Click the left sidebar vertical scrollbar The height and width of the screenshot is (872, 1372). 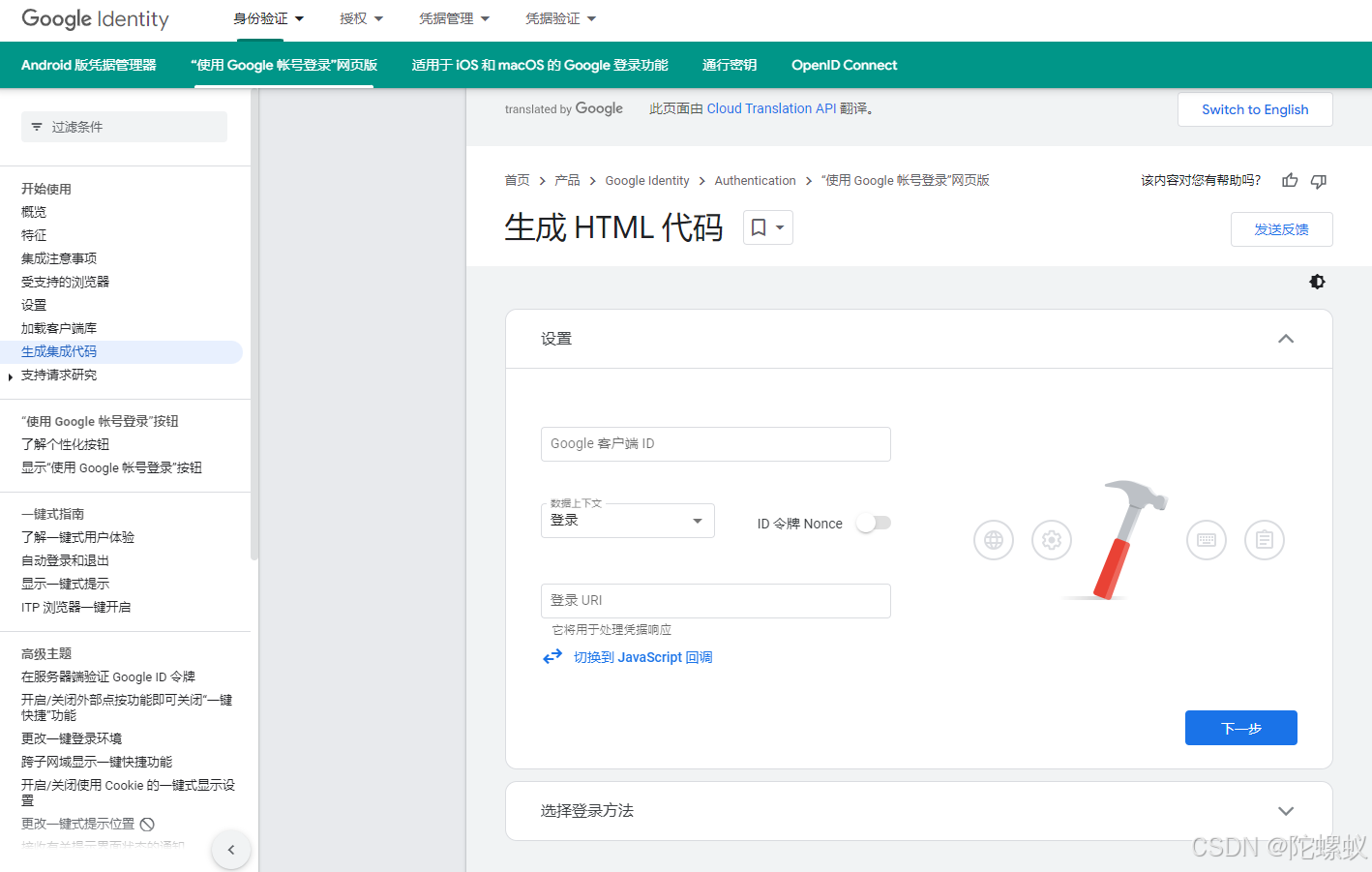(x=254, y=325)
